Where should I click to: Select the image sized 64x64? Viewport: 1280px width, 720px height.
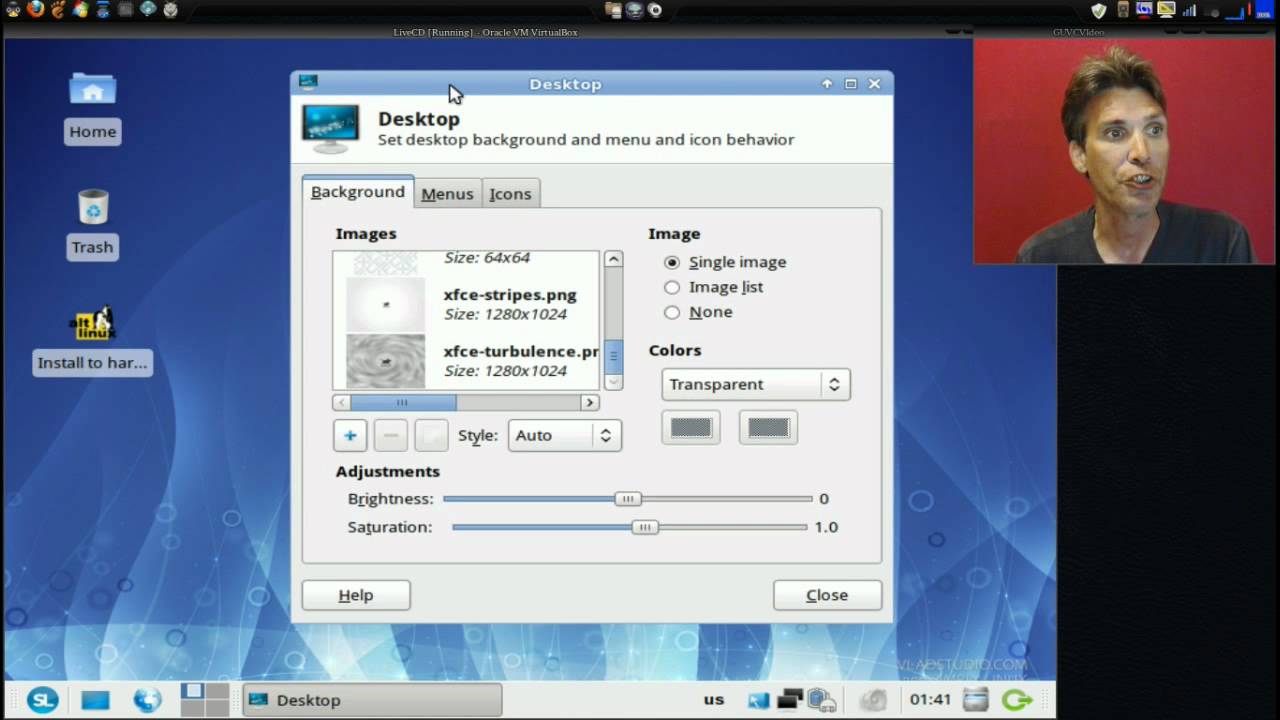466,262
